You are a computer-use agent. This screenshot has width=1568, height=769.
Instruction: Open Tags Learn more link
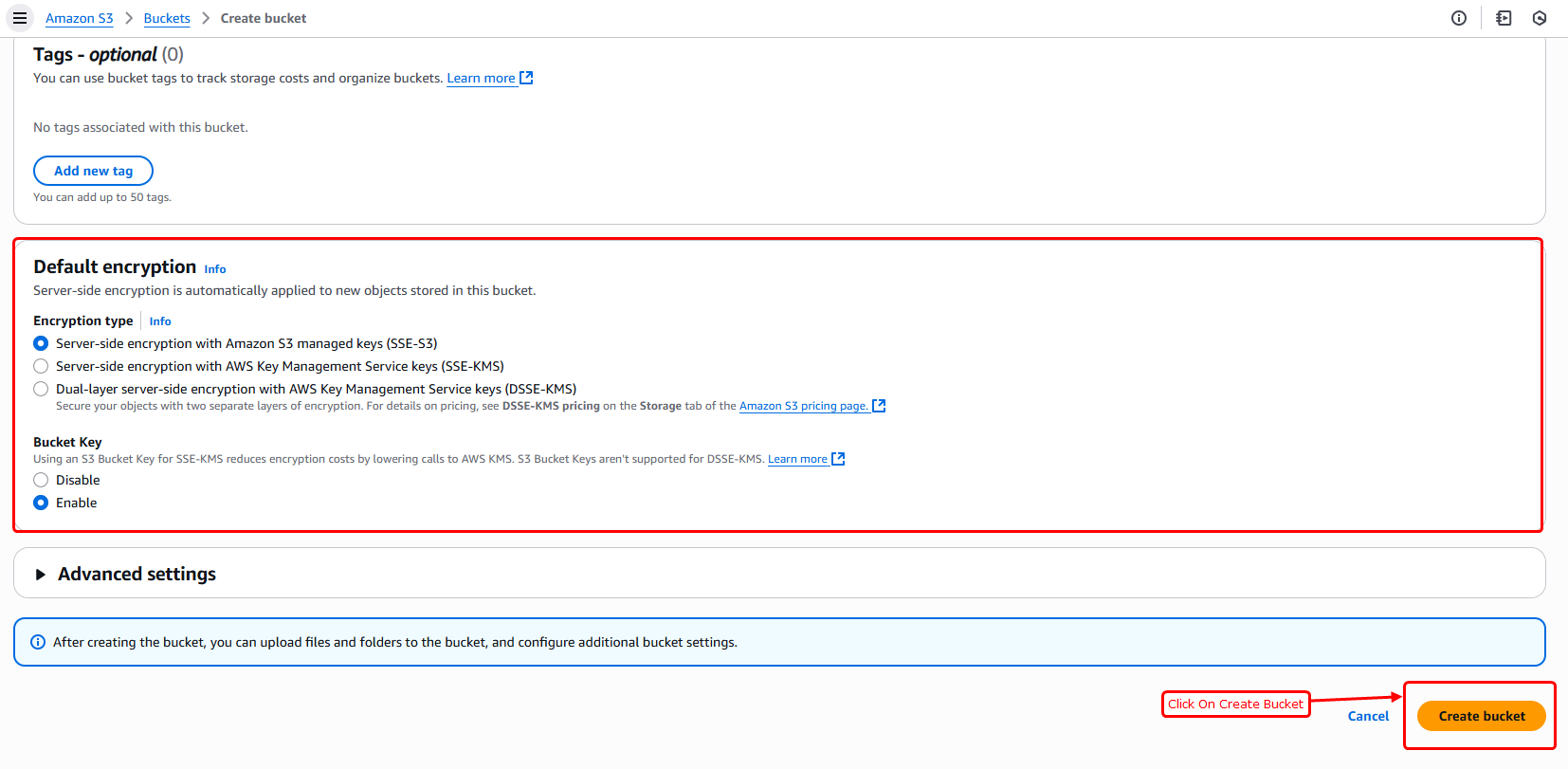coord(482,78)
